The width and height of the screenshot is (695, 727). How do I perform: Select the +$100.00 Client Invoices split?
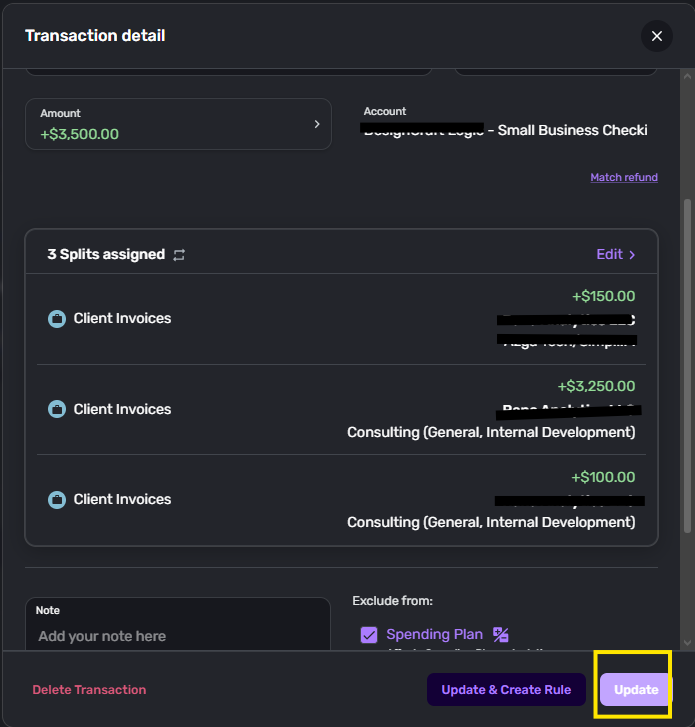coord(341,499)
